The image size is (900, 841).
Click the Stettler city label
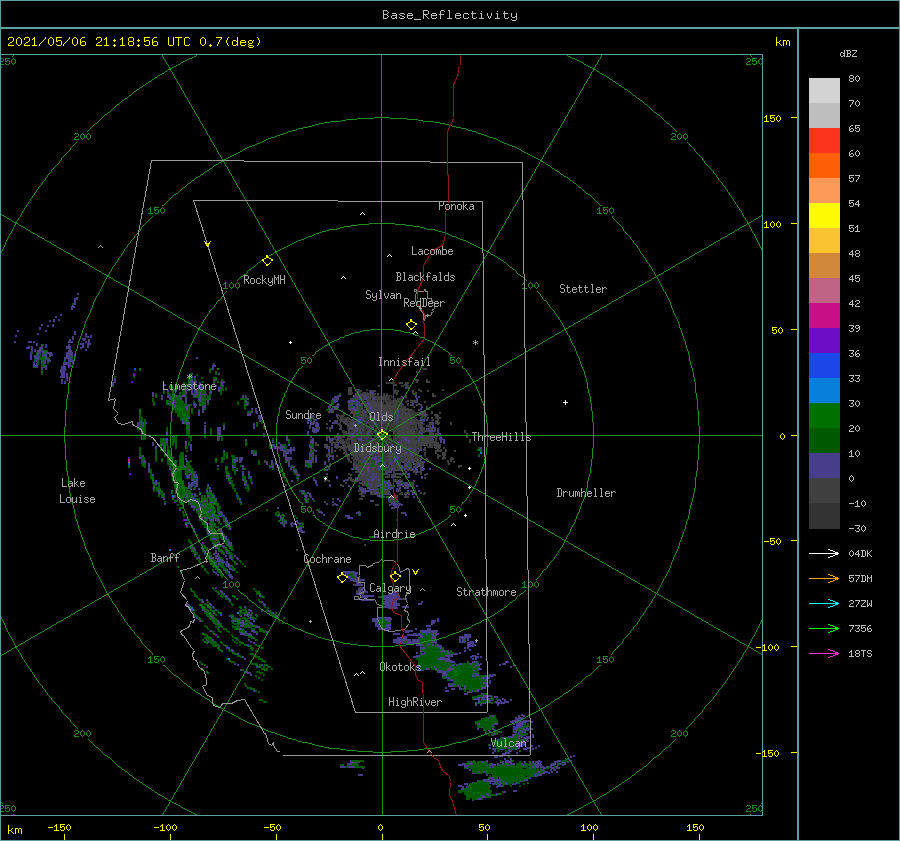click(583, 289)
